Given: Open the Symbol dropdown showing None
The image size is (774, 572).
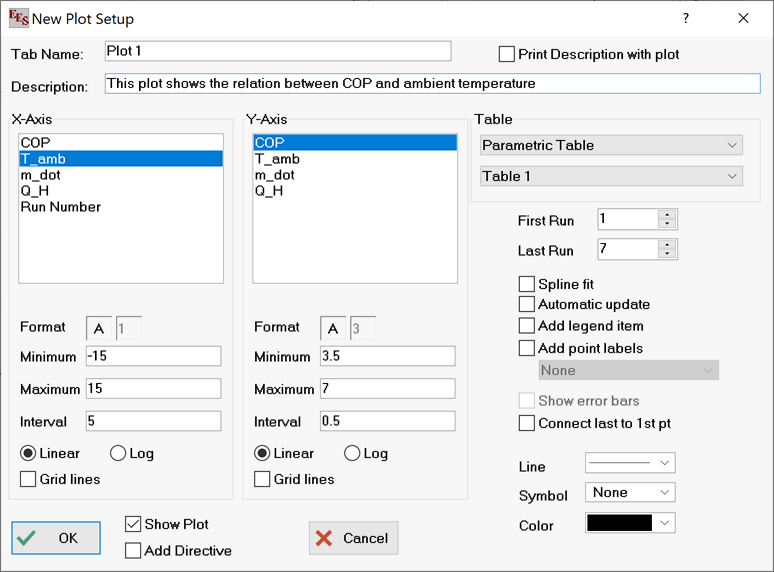Looking at the screenshot, I should (x=630, y=492).
